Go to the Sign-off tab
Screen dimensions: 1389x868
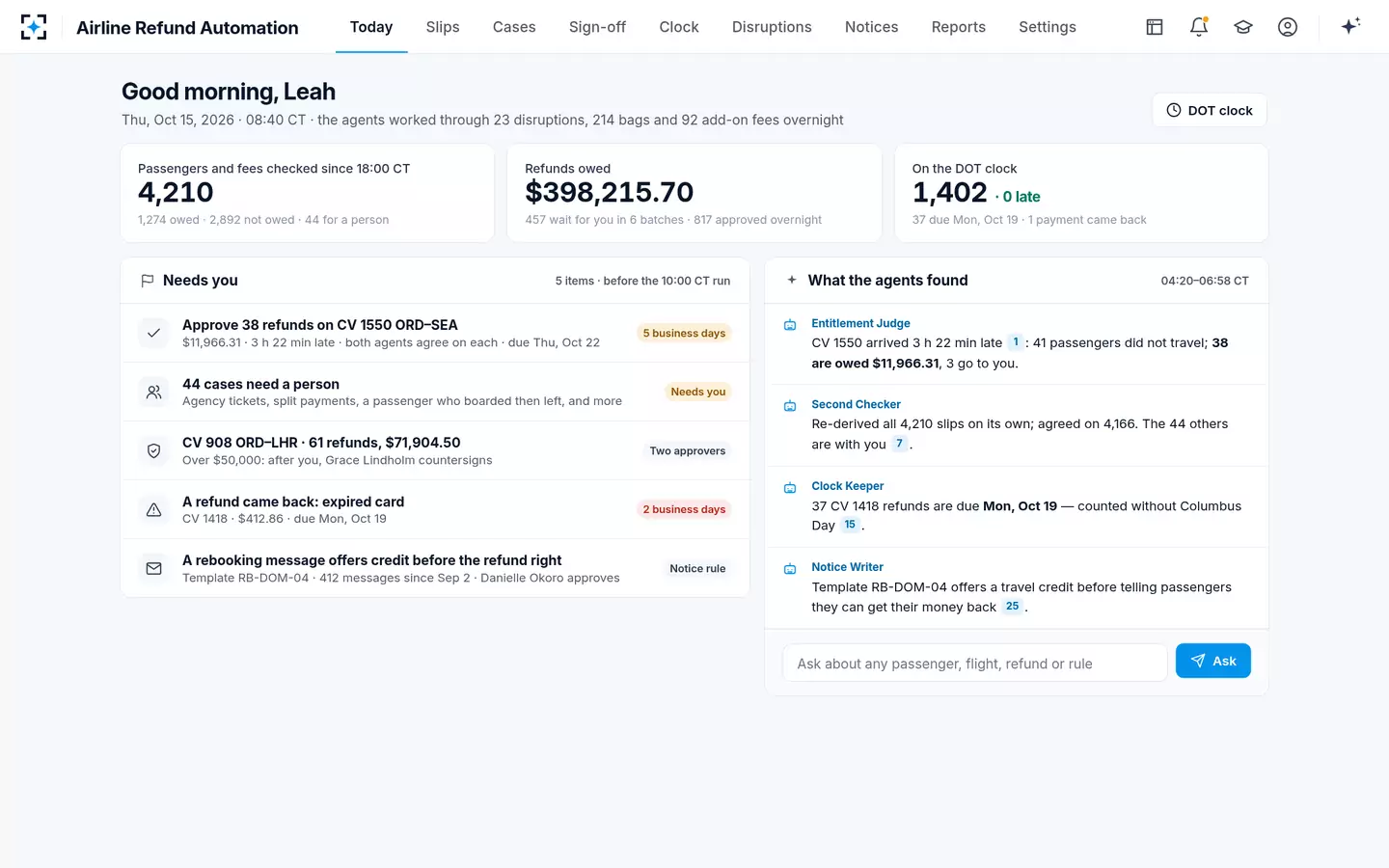[x=597, y=27]
